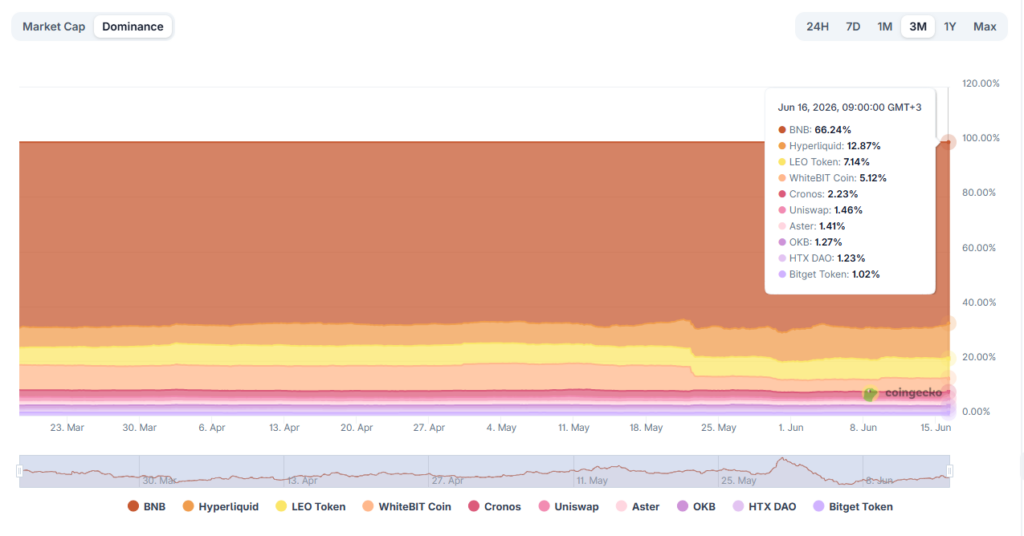Toggle Cronos series in chart legend
Viewport: 1024px width, 536px height.
point(494,507)
